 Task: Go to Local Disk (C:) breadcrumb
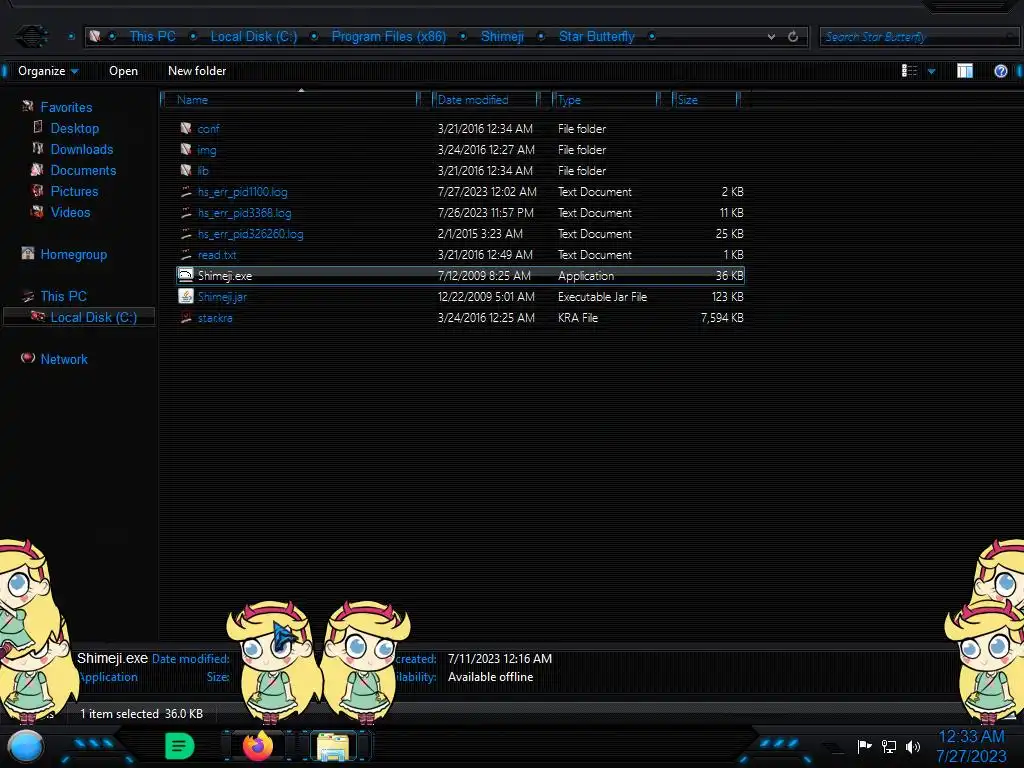[253, 37]
